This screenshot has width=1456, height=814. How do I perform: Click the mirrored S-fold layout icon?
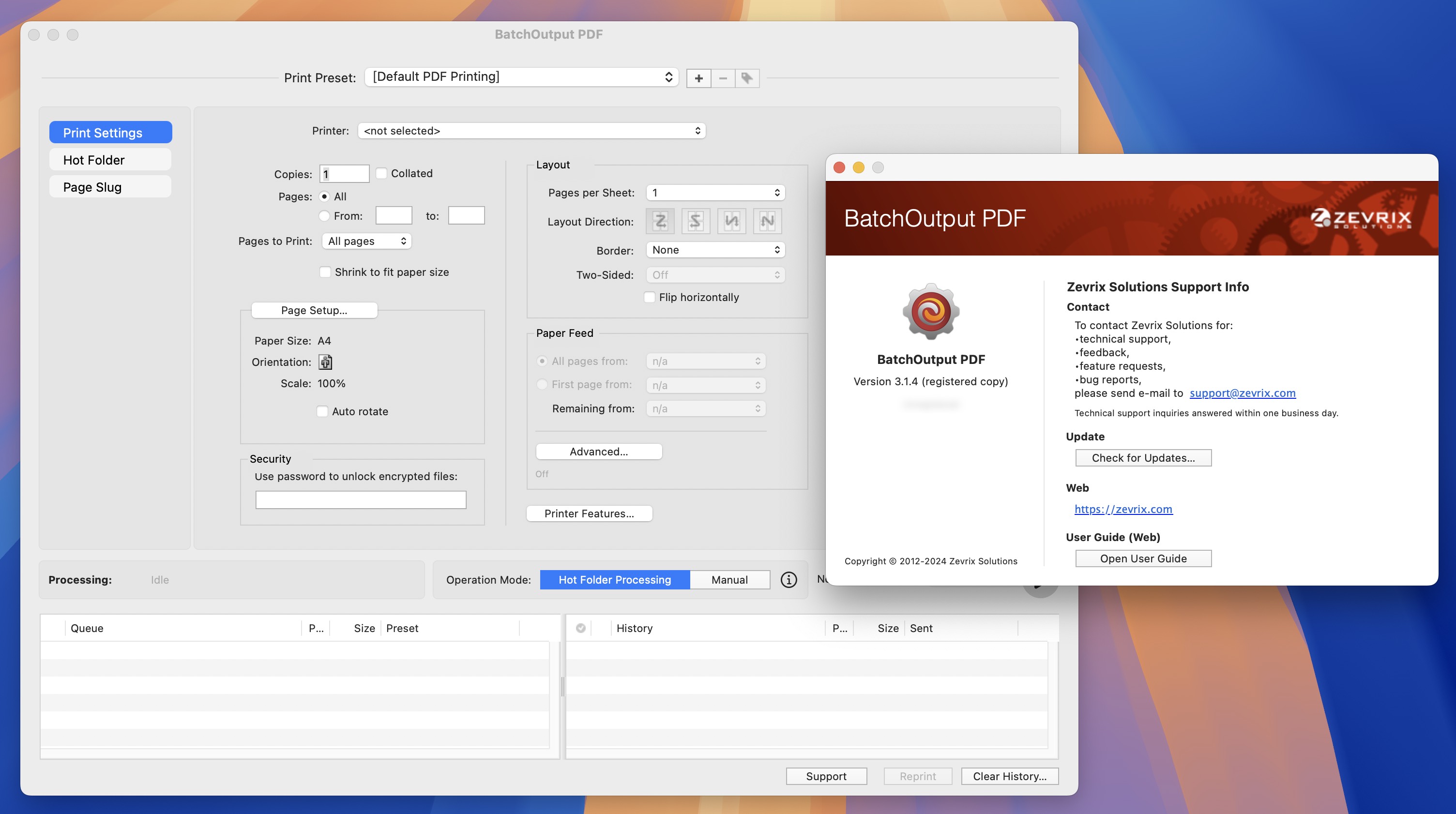(x=695, y=221)
